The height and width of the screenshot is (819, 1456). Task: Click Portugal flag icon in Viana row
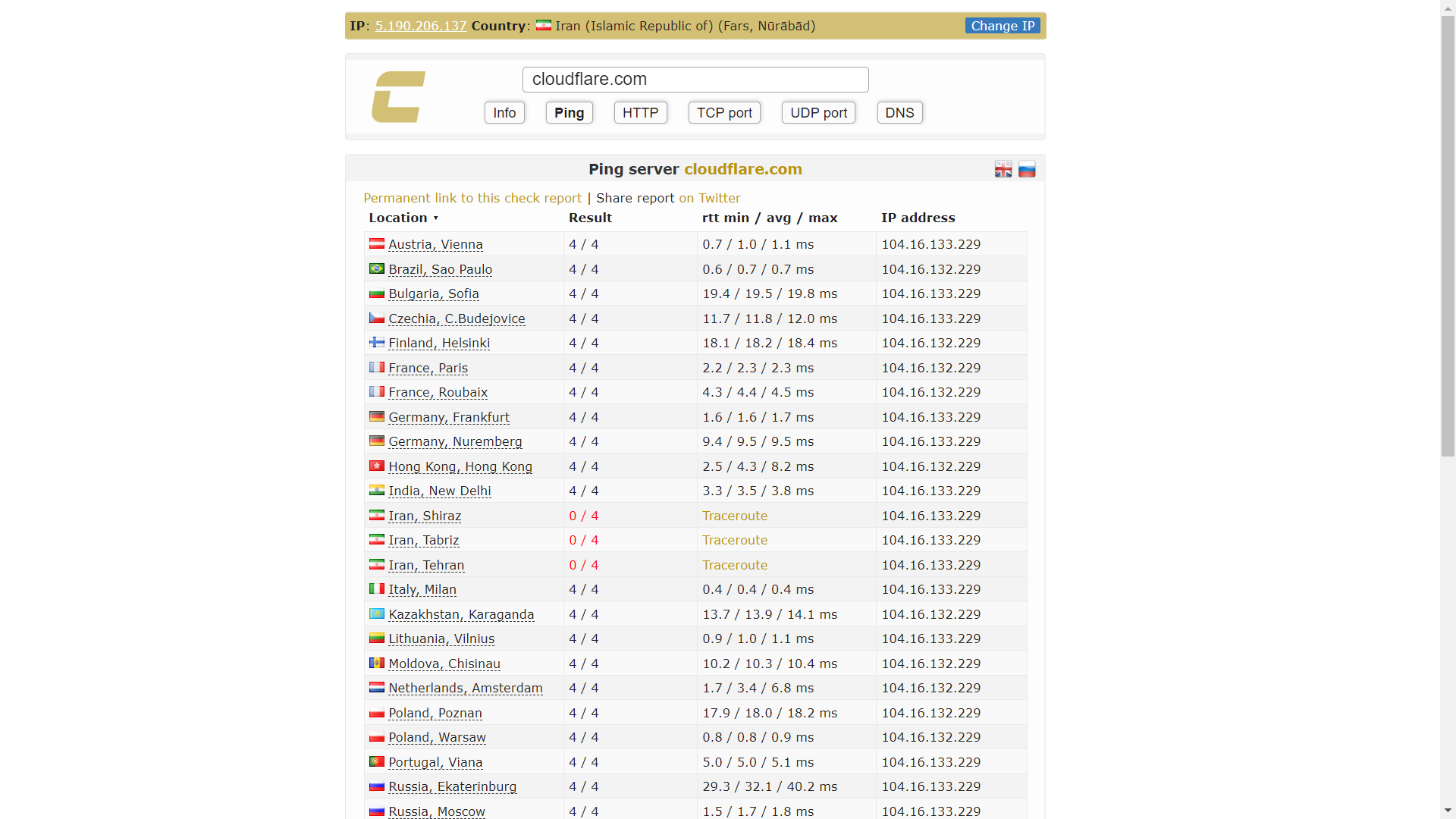[x=377, y=761]
